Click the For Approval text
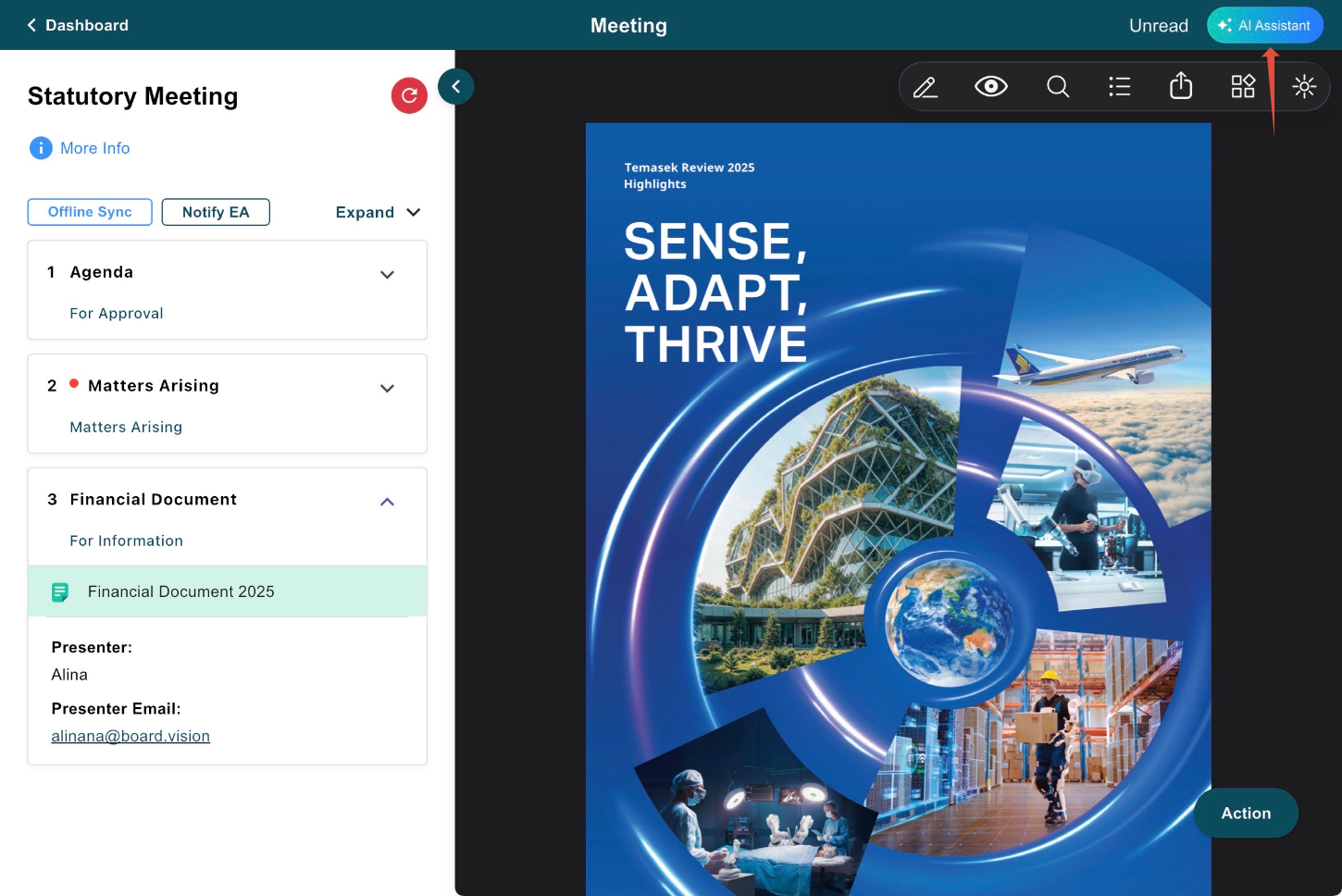Screen dimensions: 1342x896 [117, 314]
